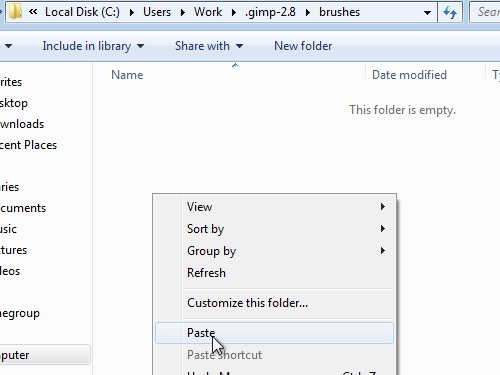Open the address bar history dropdown arrow
Screen dimensions: 500x375
click(427, 13)
